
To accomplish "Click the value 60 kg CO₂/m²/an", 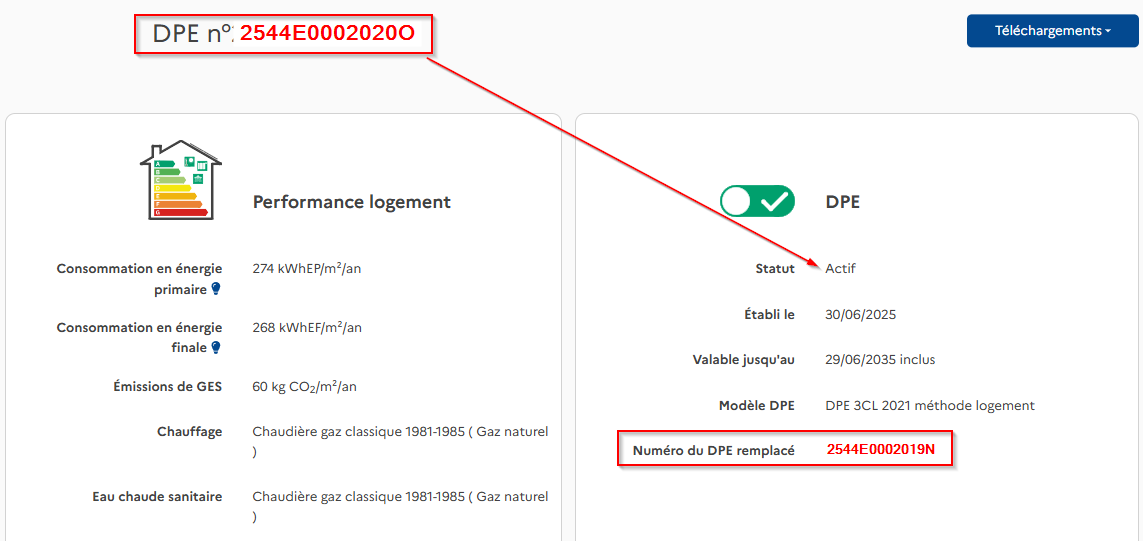I will click(x=305, y=387).
